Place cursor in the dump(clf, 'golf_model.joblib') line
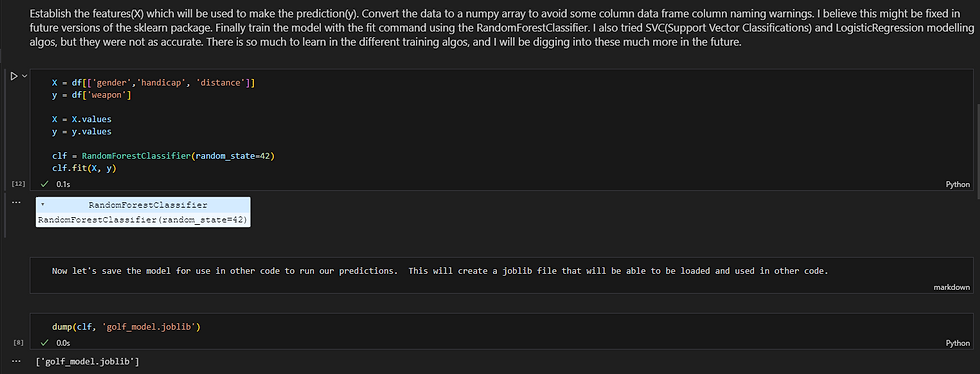The image size is (980, 374). 130,326
